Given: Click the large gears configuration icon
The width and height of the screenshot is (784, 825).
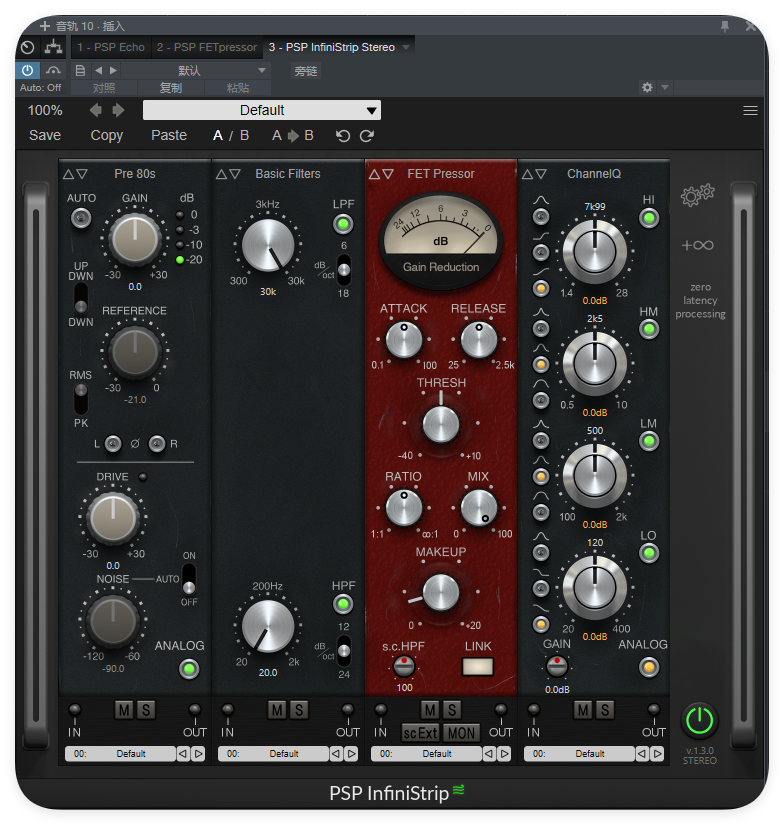Looking at the screenshot, I should [698, 195].
